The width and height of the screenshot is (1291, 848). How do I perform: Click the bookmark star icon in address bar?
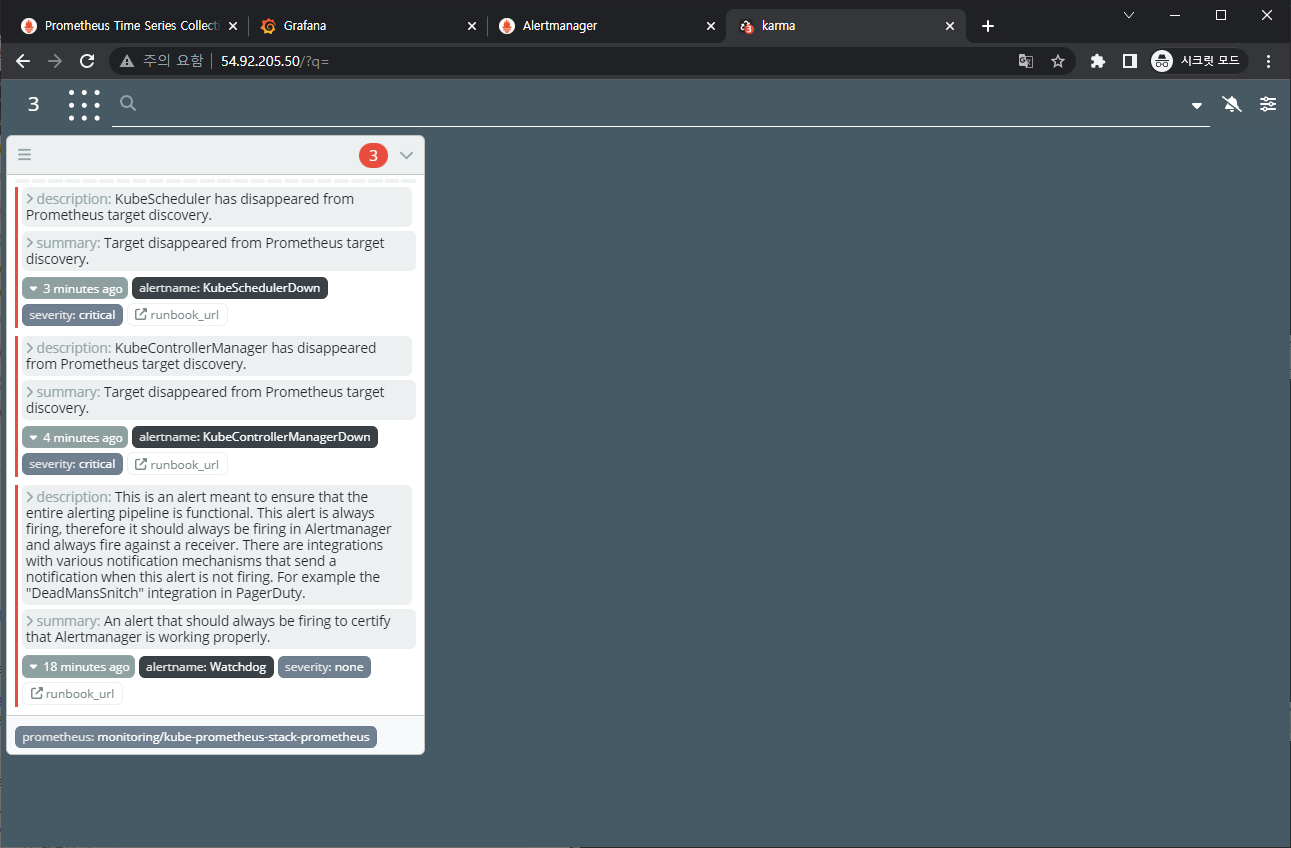(1058, 61)
